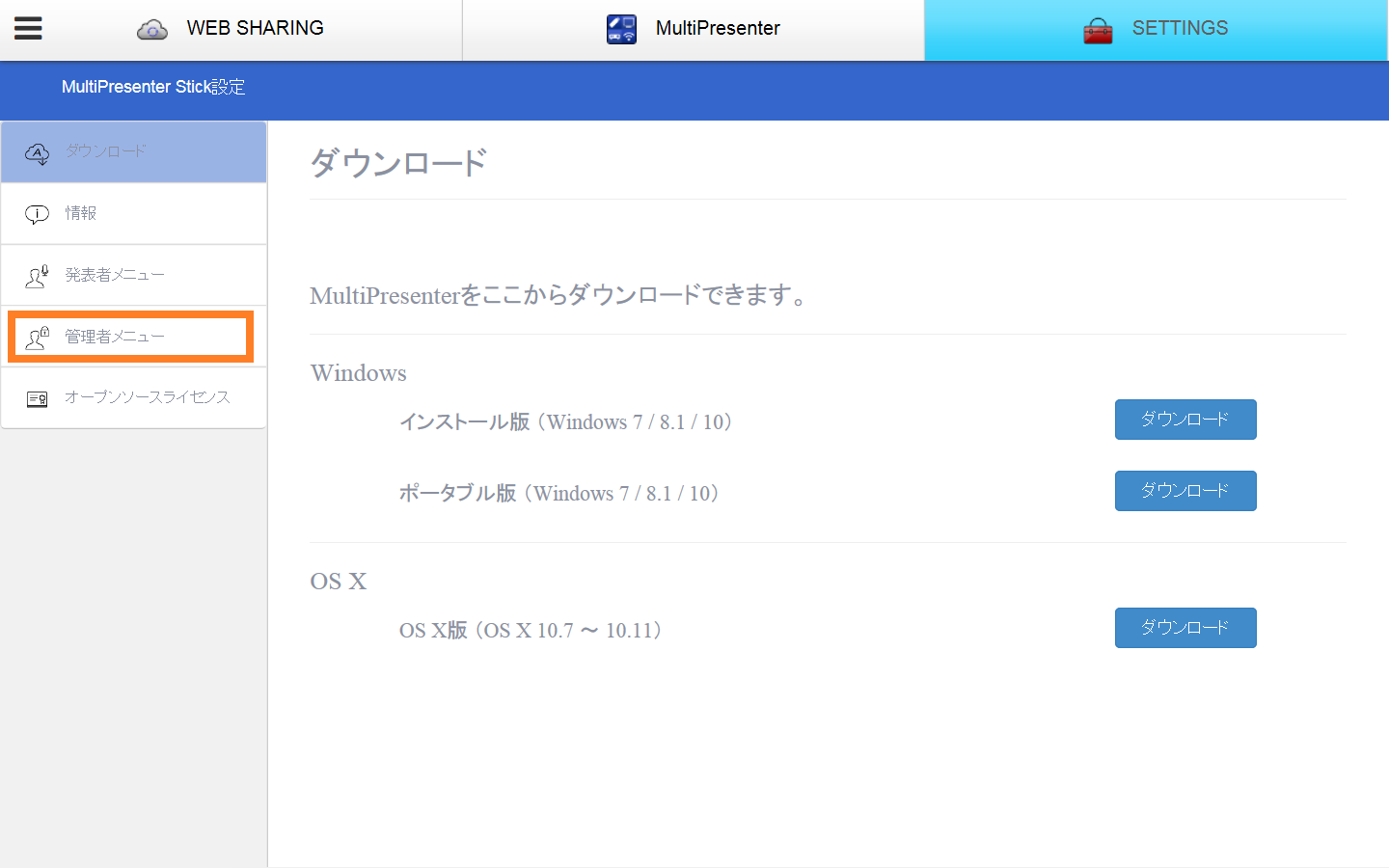Click the open source license certificate icon
The height and width of the screenshot is (868, 1389).
coord(37,398)
